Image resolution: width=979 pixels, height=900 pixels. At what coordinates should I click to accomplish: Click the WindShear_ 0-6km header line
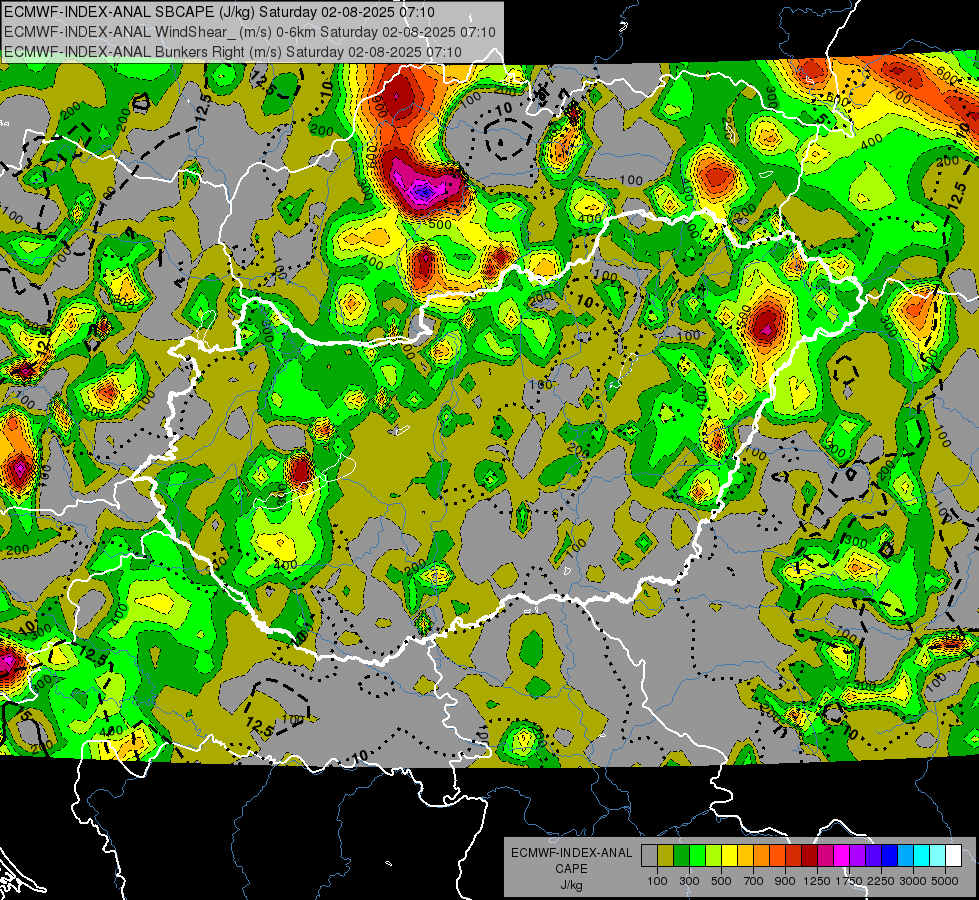(x=250, y=32)
